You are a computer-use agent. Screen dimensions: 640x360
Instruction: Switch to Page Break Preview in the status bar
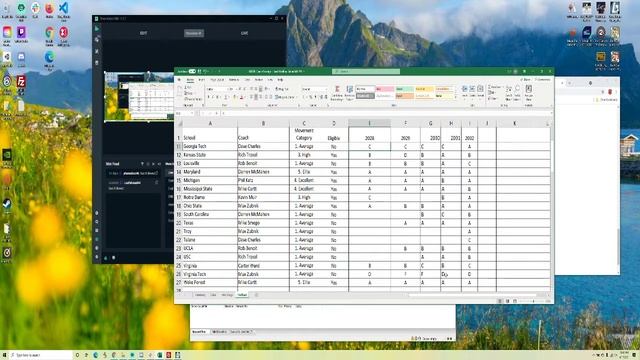(515, 301)
